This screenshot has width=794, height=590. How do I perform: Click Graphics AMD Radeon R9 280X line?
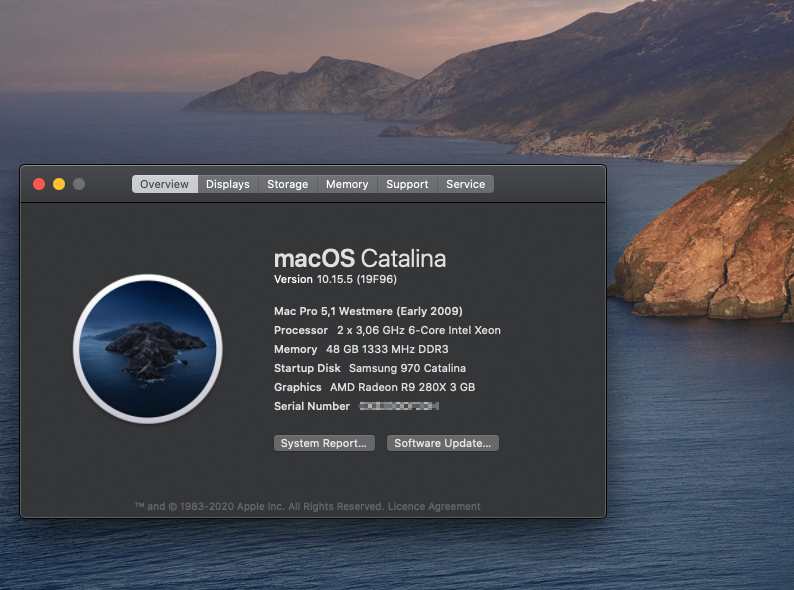[x=374, y=387]
